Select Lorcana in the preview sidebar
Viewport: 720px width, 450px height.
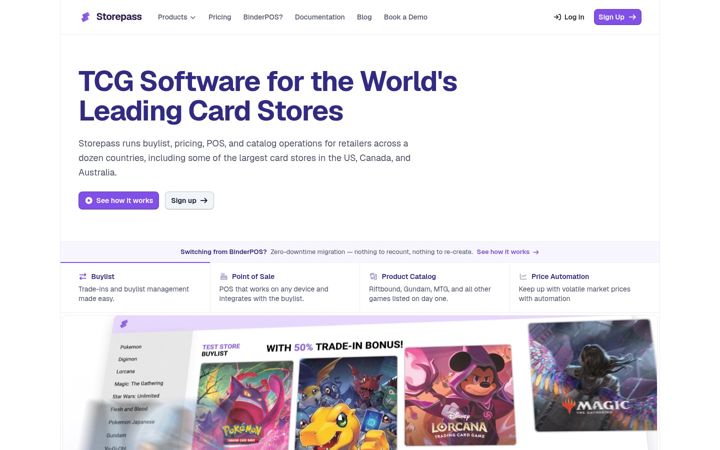tap(125, 371)
